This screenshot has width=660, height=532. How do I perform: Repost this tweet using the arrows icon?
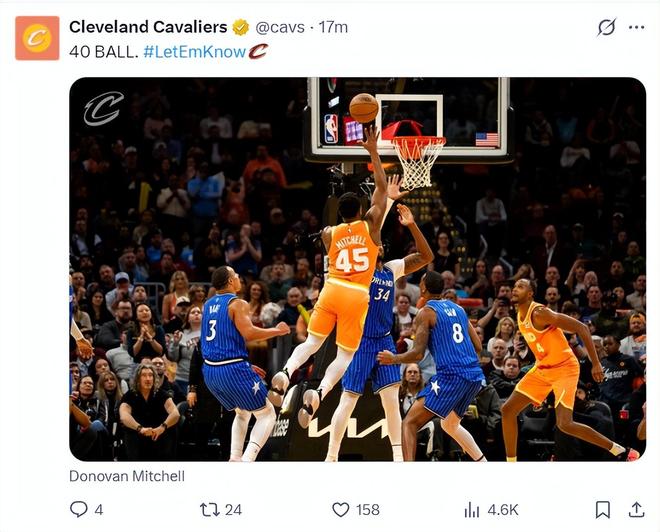(x=209, y=509)
